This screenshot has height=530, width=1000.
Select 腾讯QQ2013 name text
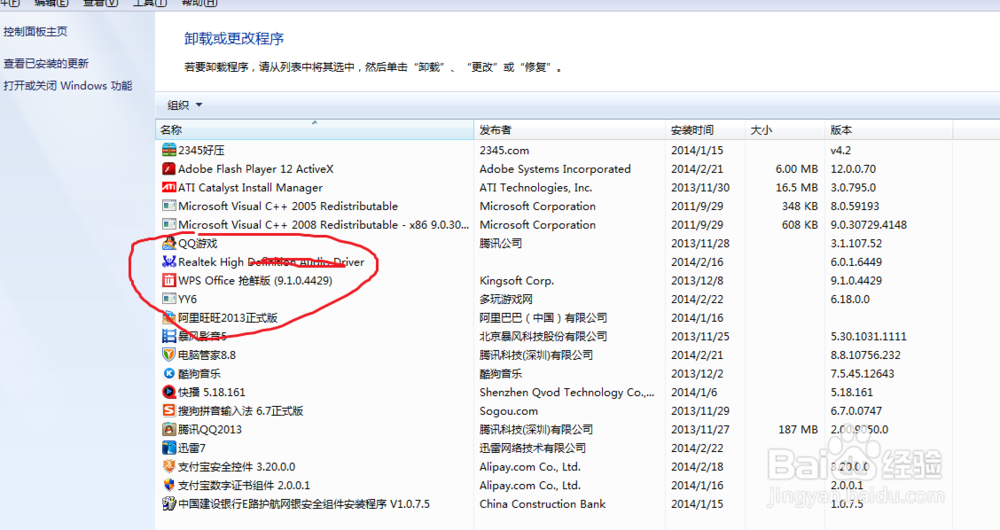pos(210,429)
